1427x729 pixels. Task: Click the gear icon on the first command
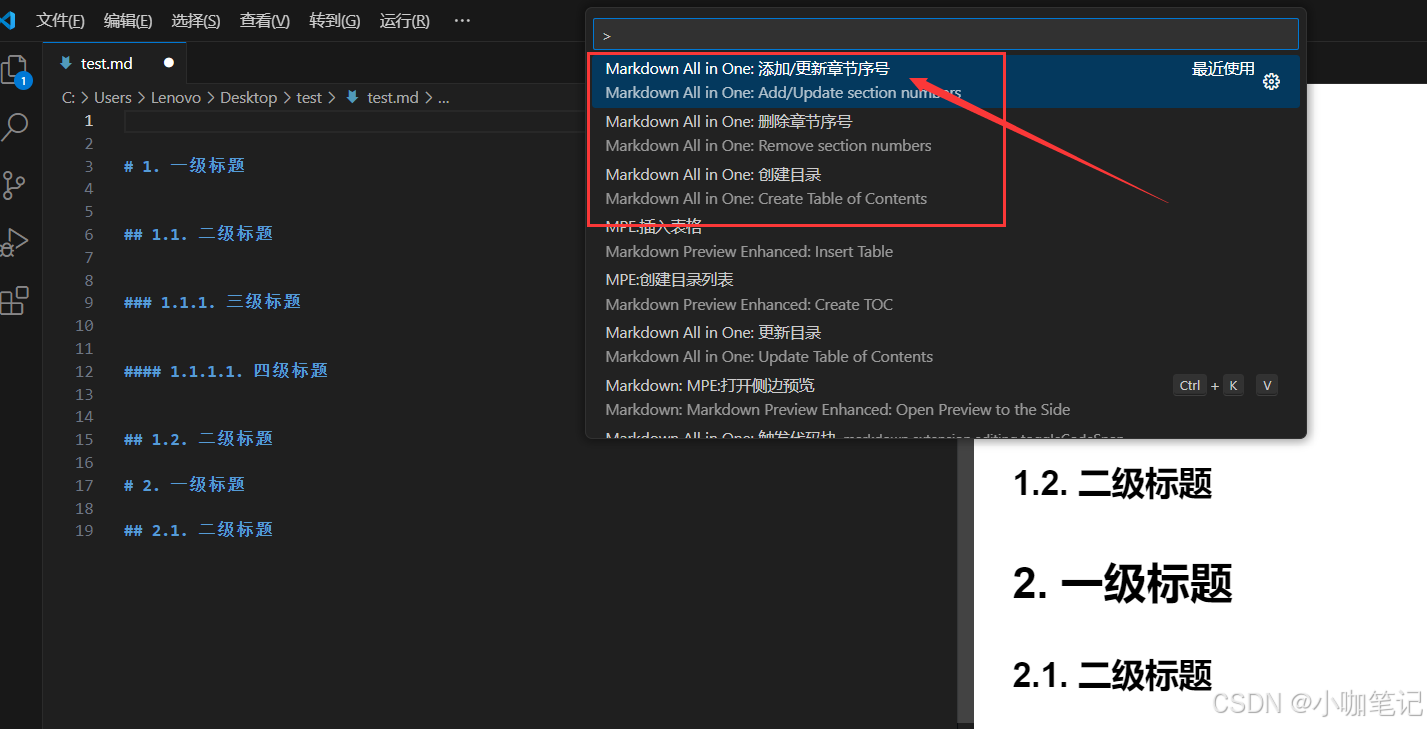tap(1271, 82)
